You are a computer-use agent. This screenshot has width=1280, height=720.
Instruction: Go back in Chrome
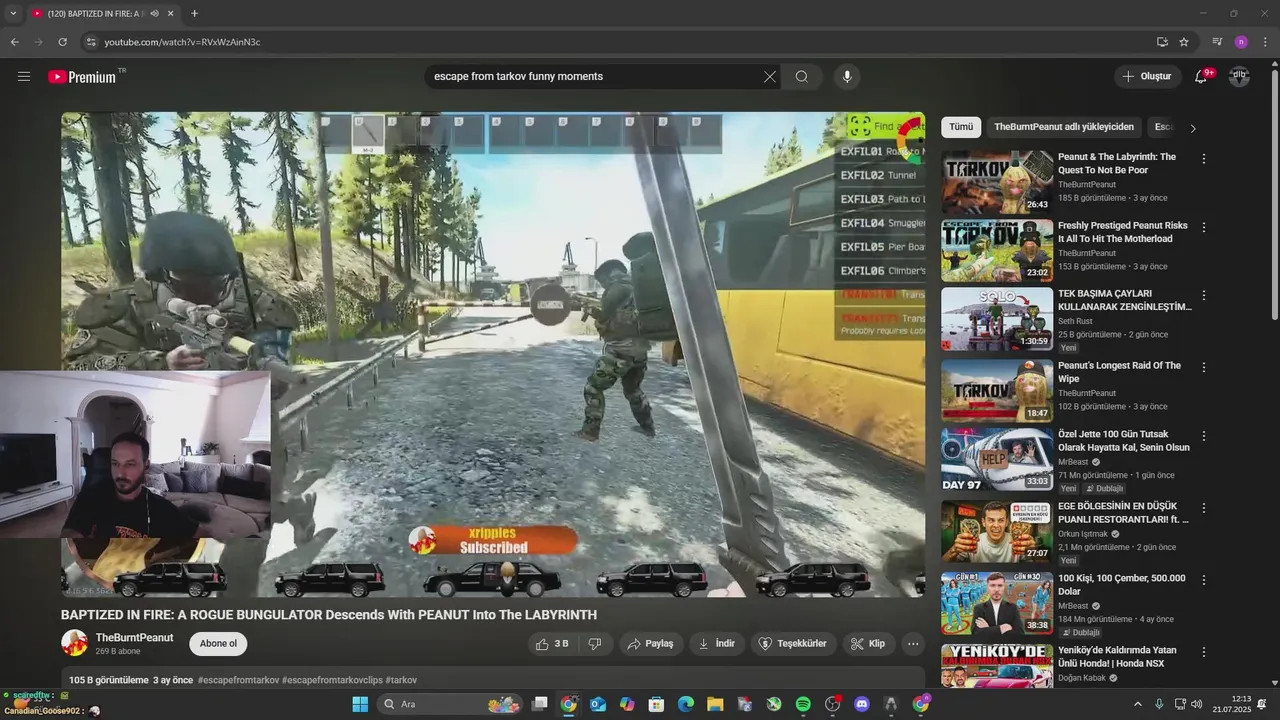(14, 42)
